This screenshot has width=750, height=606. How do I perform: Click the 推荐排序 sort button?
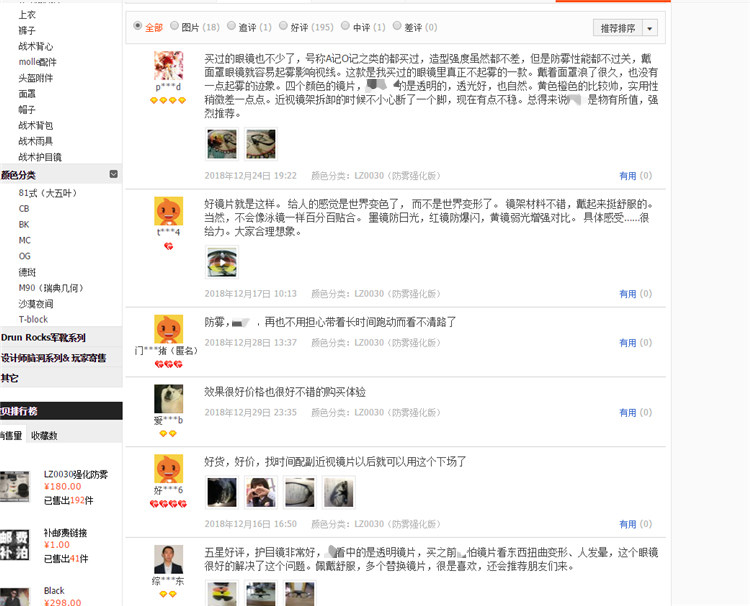click(618, 28)
